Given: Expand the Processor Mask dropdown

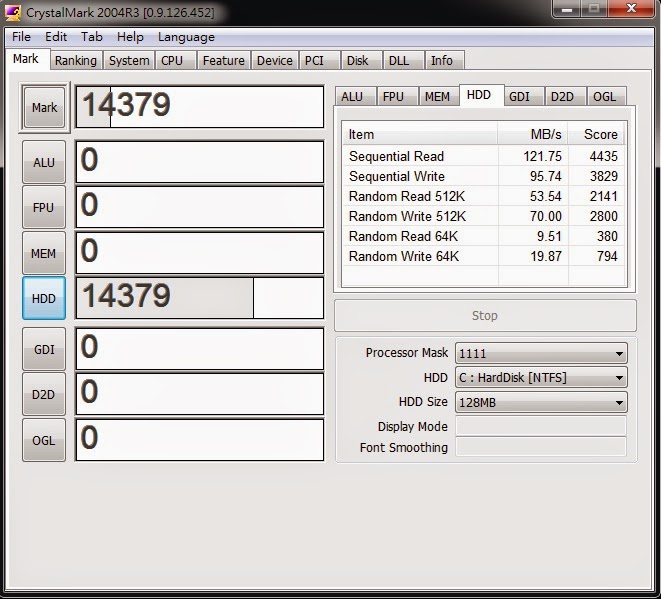Looking at the screenshot, I should tap(541, 353).
